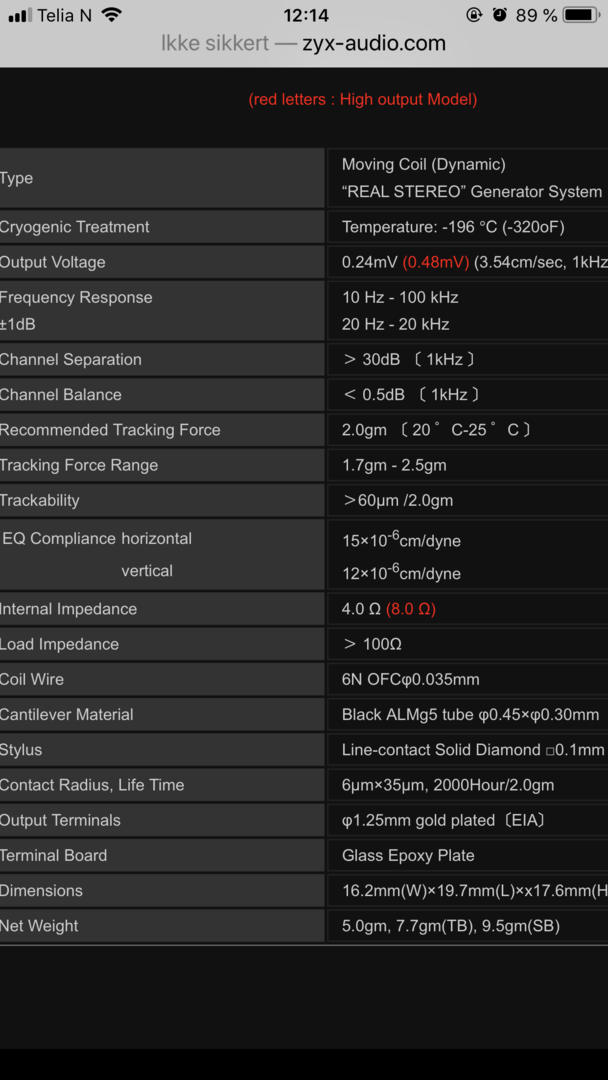608x1080 pixels.
Task: Tap the Recommended Tracking Force label
Action: click(110, 430)
